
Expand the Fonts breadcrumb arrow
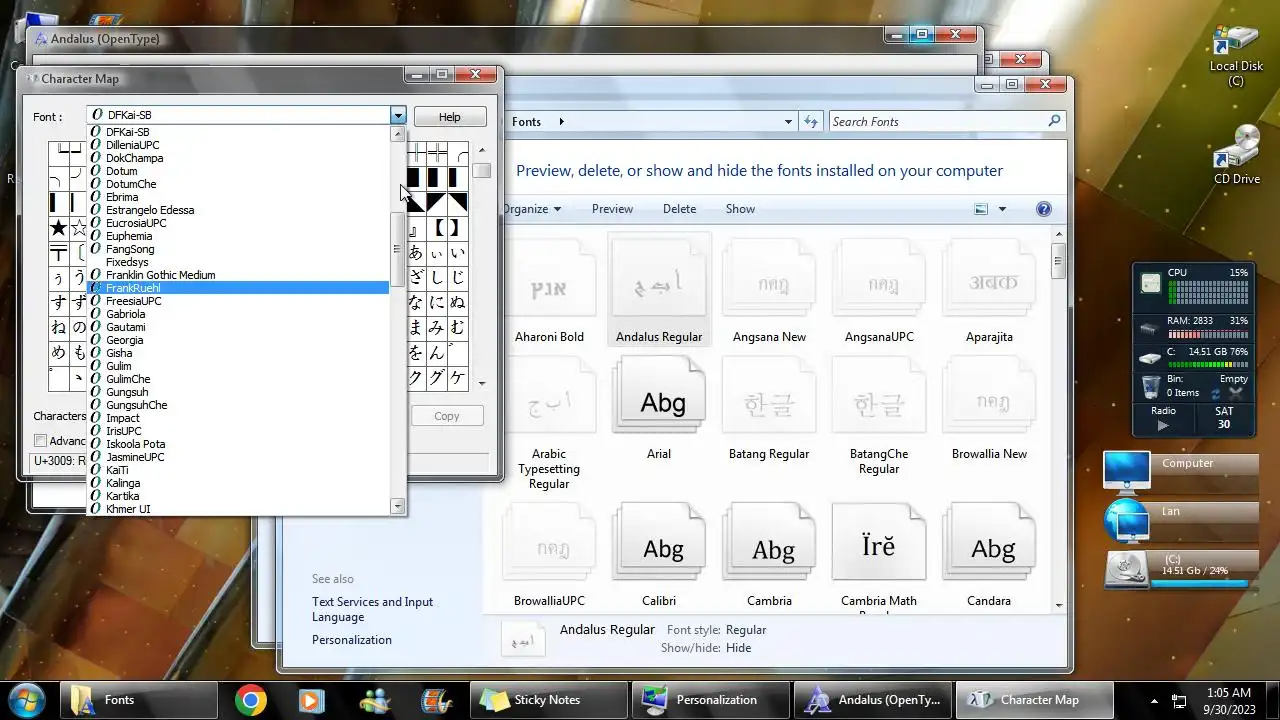[561, 121]
